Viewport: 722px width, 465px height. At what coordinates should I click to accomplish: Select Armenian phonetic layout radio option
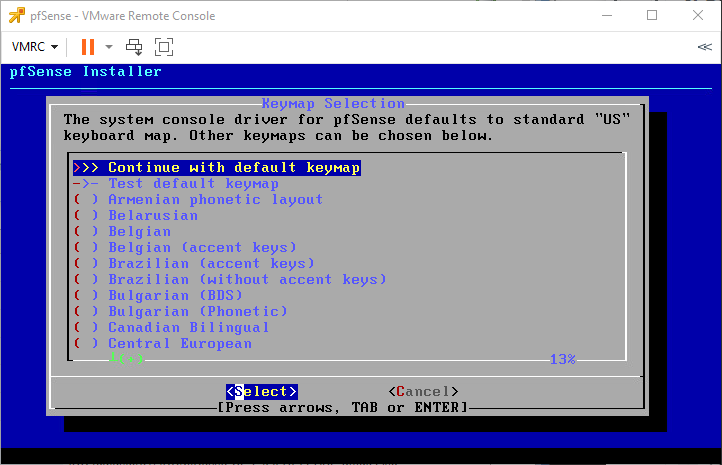pos(198,200)
